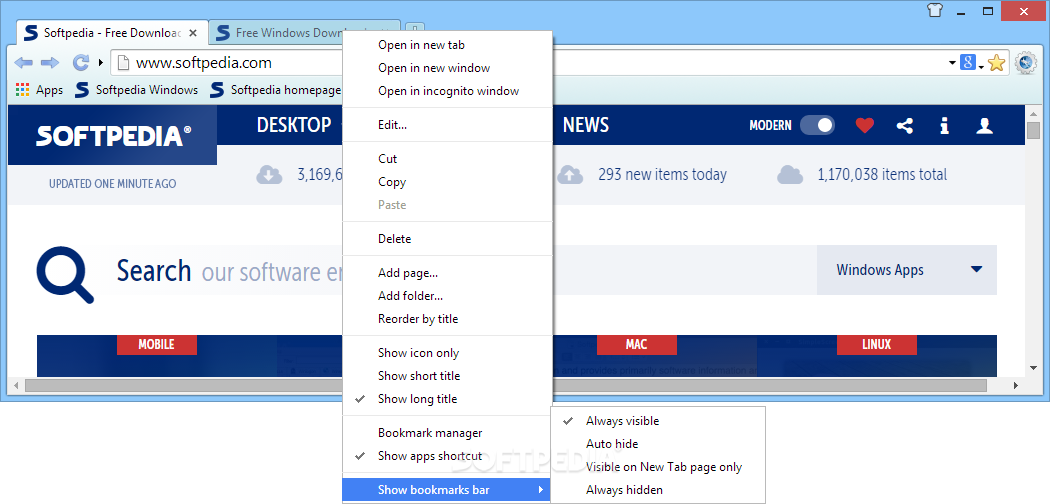The width and height of the screenshot is (1050, 504).
Task: Open a new tab button
Action: tap(415, 29)
